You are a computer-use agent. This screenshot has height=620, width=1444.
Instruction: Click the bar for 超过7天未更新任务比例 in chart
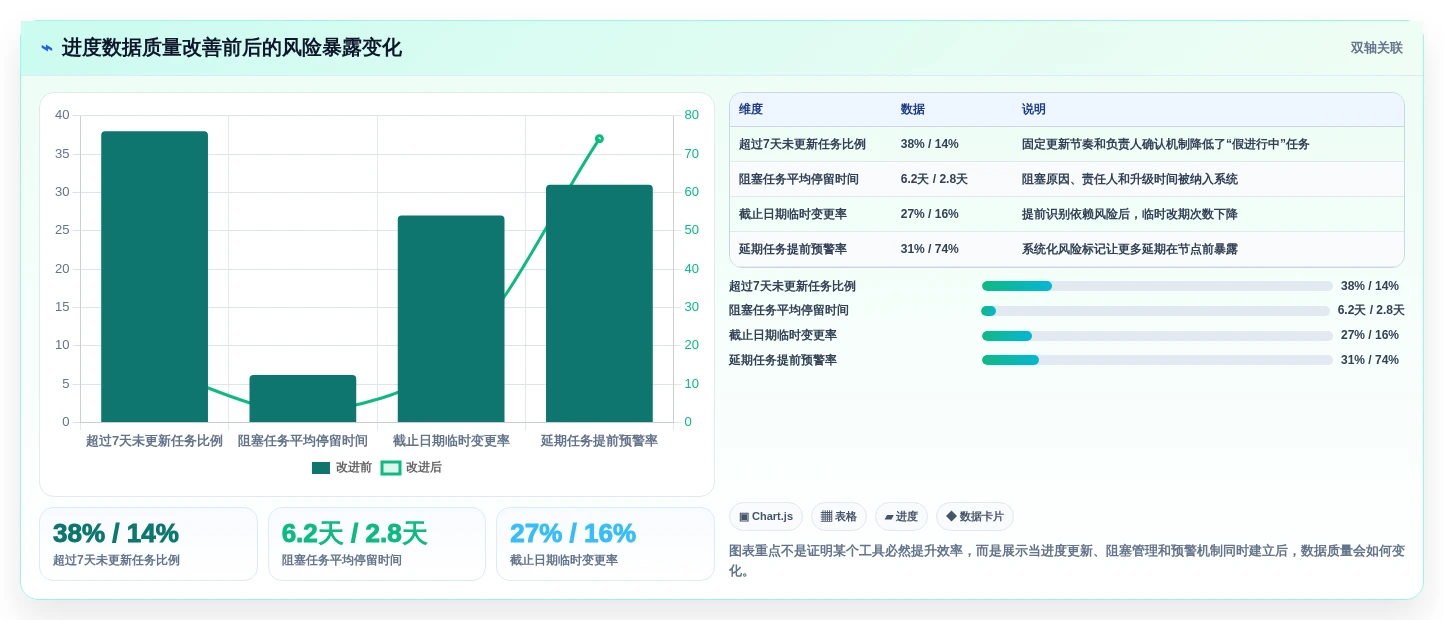(x=154, y=277)
